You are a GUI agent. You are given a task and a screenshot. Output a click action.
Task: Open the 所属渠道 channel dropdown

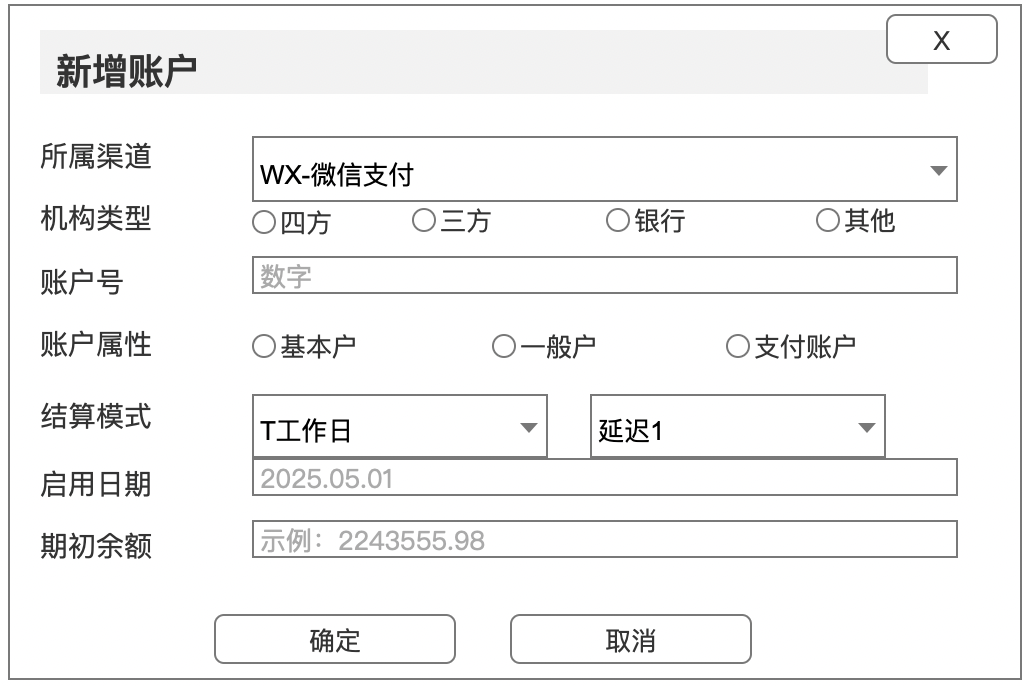point(600,168)
